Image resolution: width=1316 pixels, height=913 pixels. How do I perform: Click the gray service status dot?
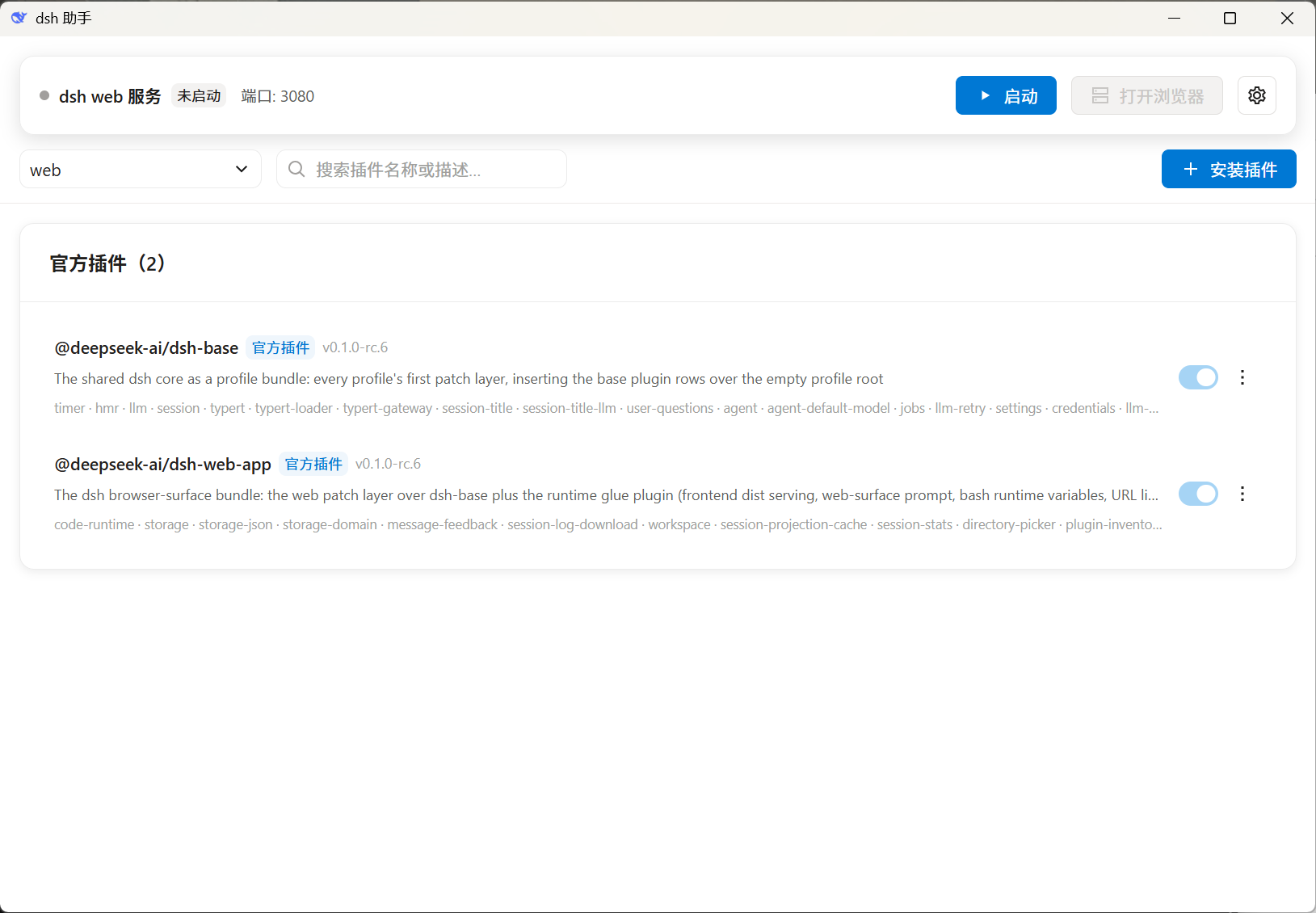(44, 95)
